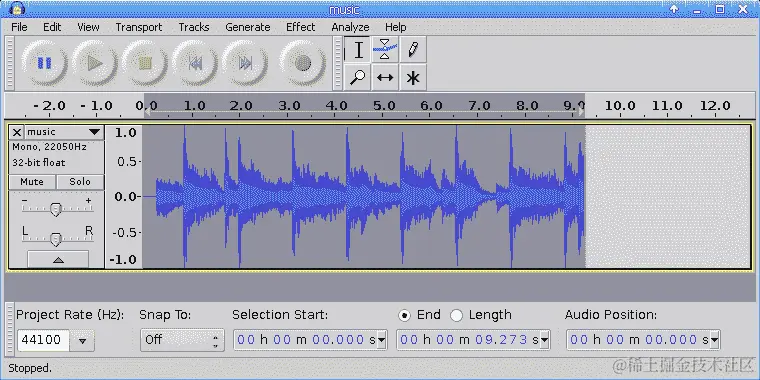The height and width of the screenshot is (380, 760).
Task: Open the music track name dropdown
Action: tap(64, 132)
